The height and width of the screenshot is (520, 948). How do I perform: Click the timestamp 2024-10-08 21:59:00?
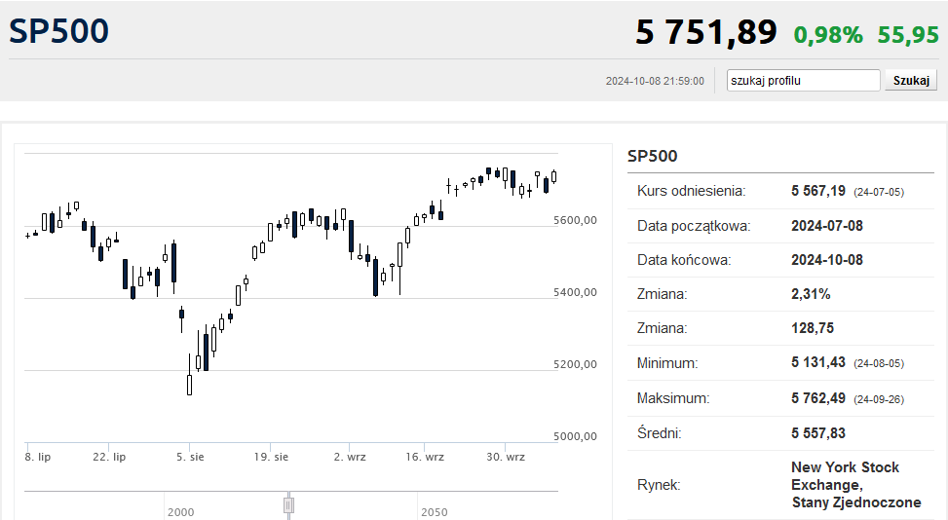pos(655,81)
